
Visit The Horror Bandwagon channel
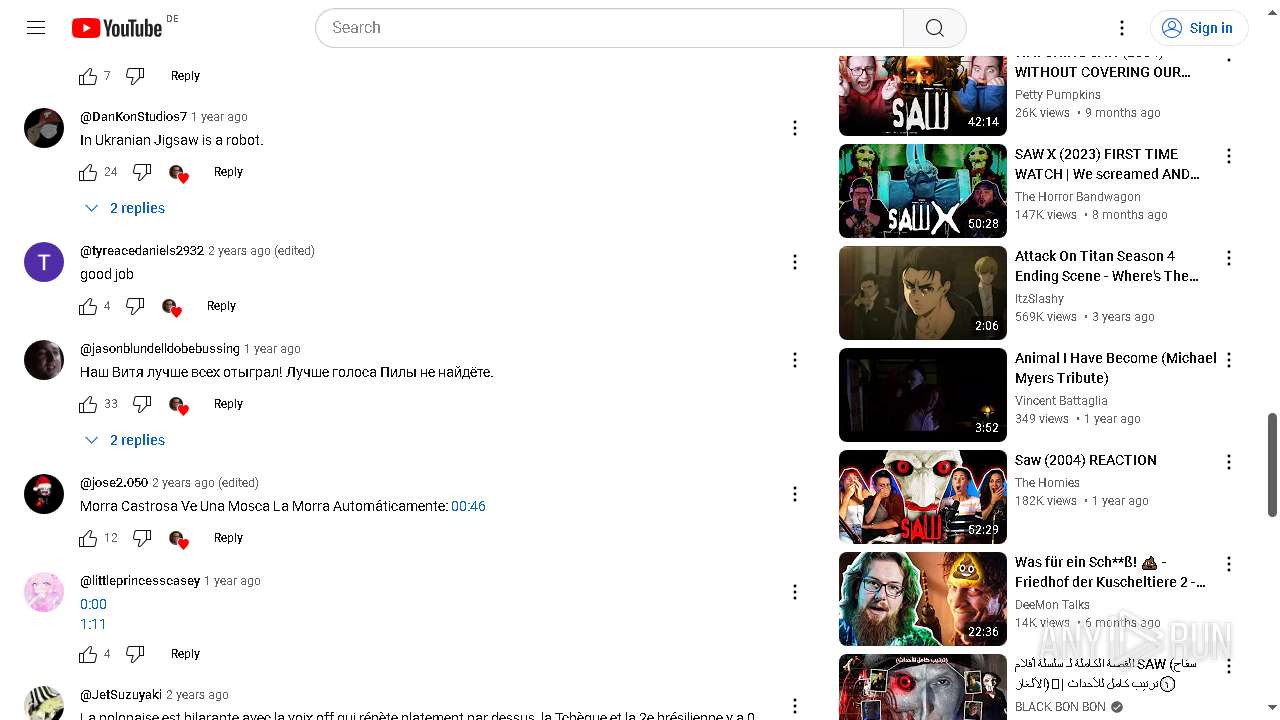(x=1078, y=197)
